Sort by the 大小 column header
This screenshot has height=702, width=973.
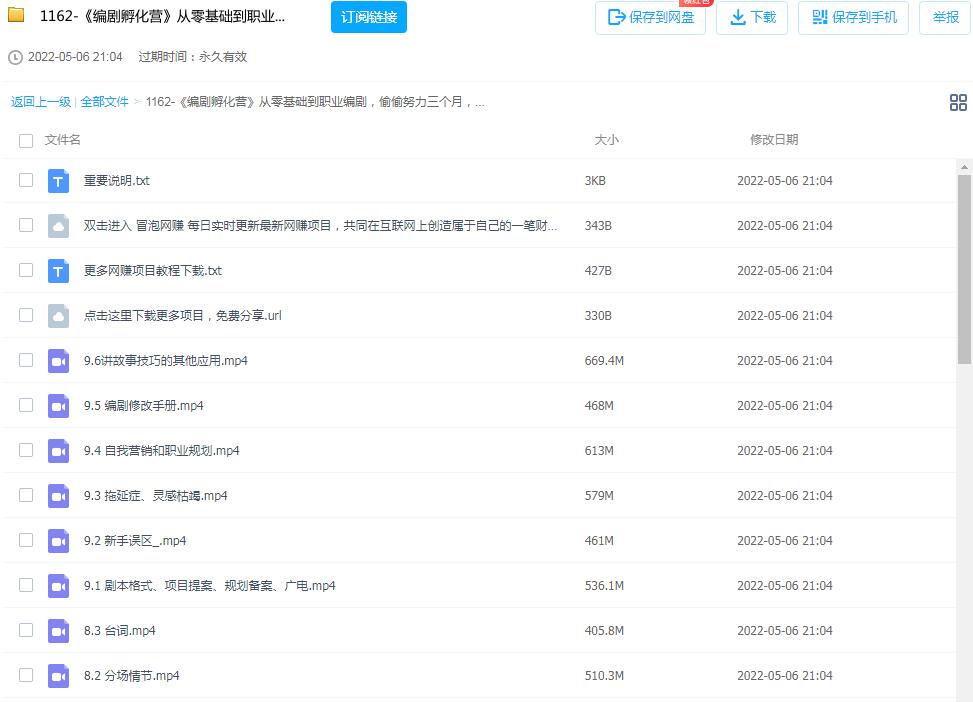(606, 140)
